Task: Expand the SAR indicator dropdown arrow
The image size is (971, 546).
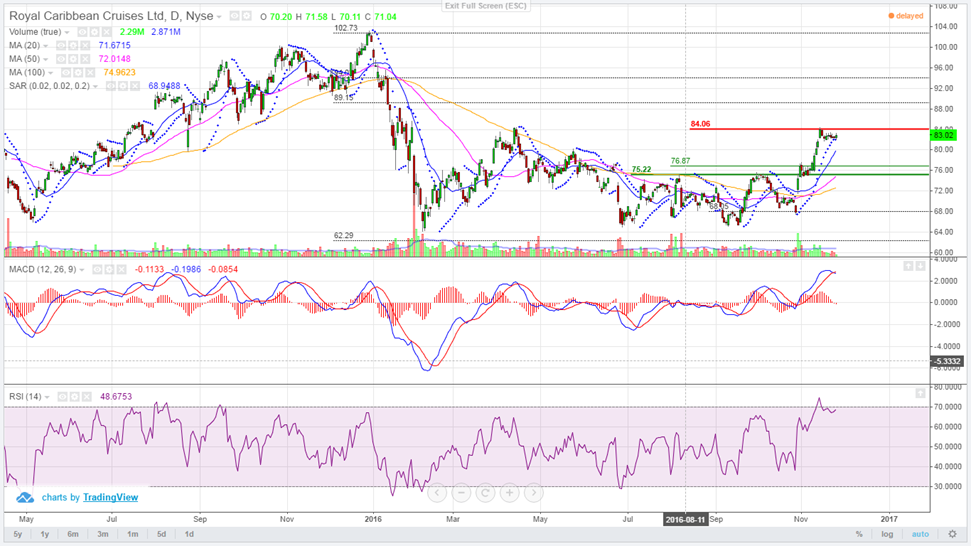Action: [x=95, y=87]
